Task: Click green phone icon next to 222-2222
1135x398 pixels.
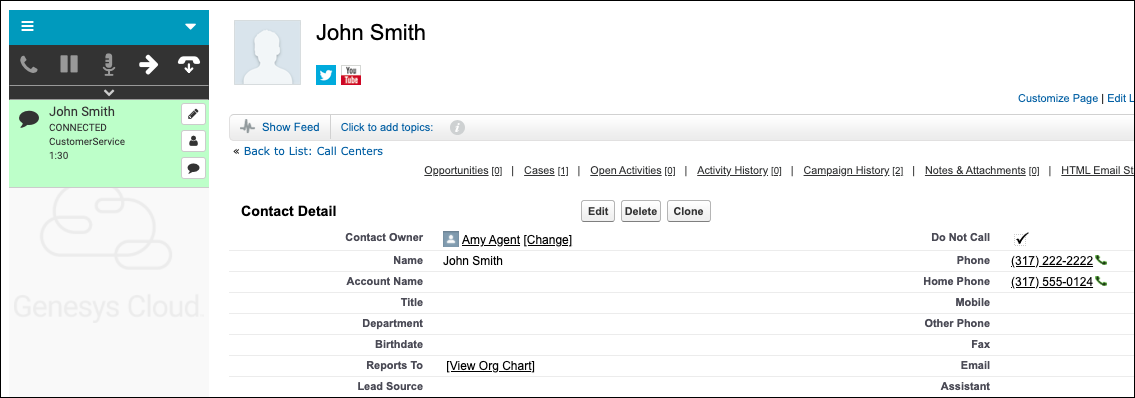Action: (1101, 260)
